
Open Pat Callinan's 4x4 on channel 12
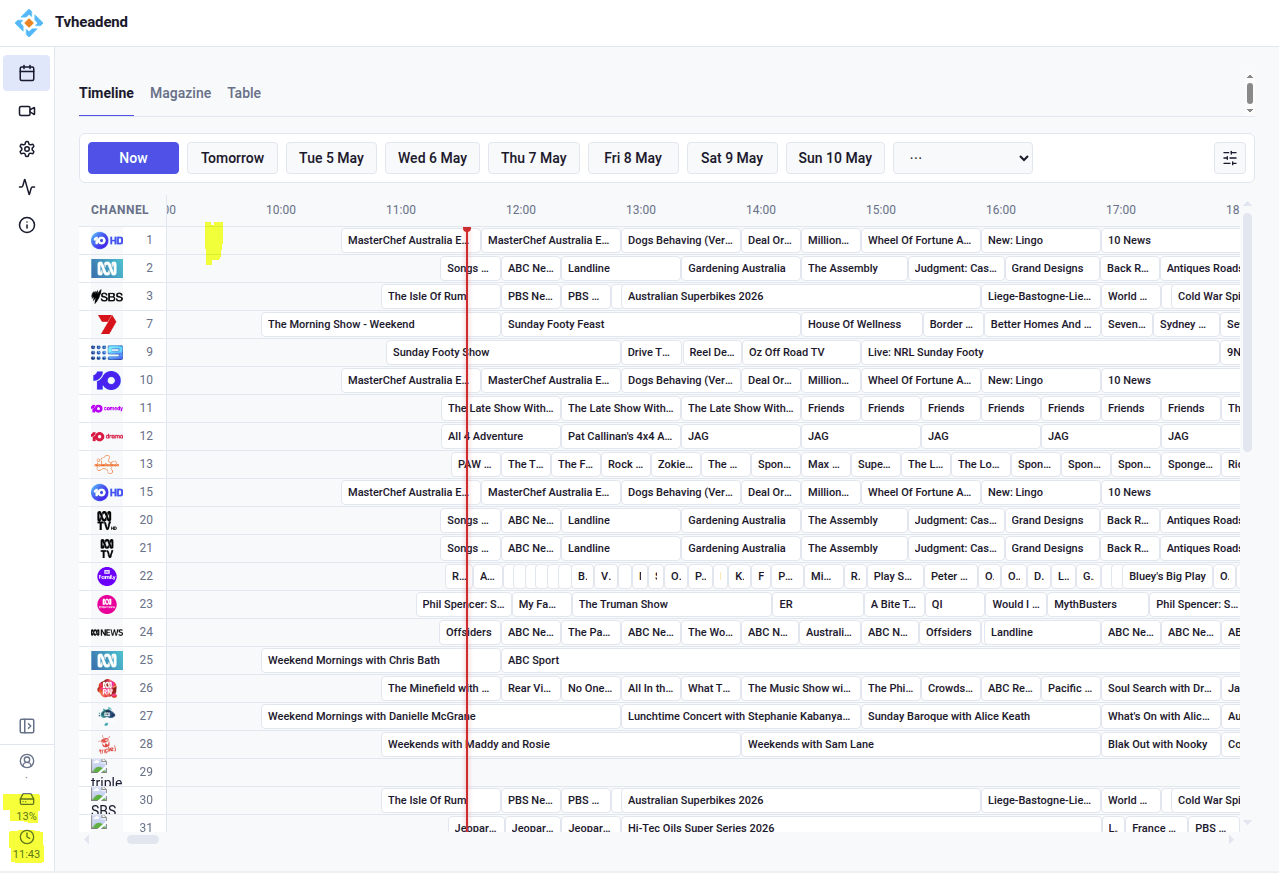621,436
